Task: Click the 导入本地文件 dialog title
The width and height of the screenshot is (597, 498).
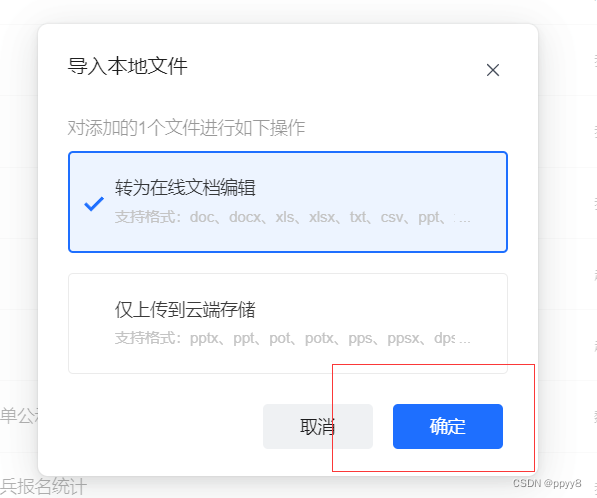Action: 128,66
